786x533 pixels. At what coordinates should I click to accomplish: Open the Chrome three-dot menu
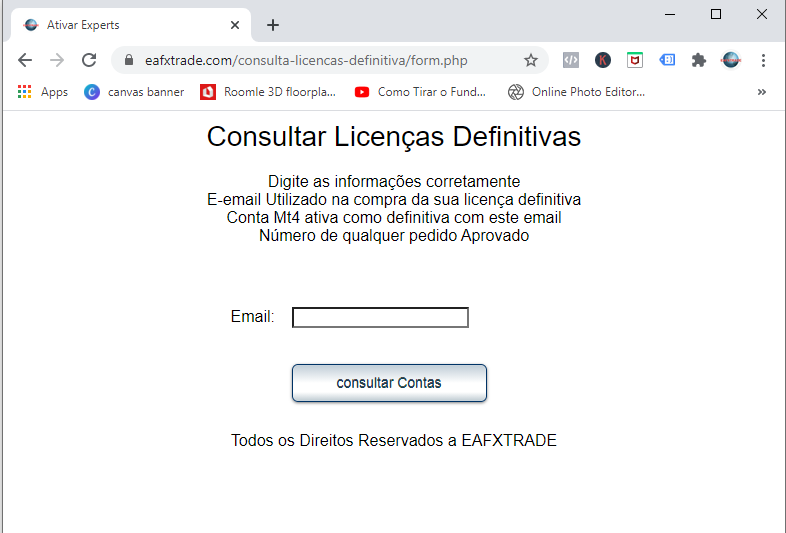763,60
